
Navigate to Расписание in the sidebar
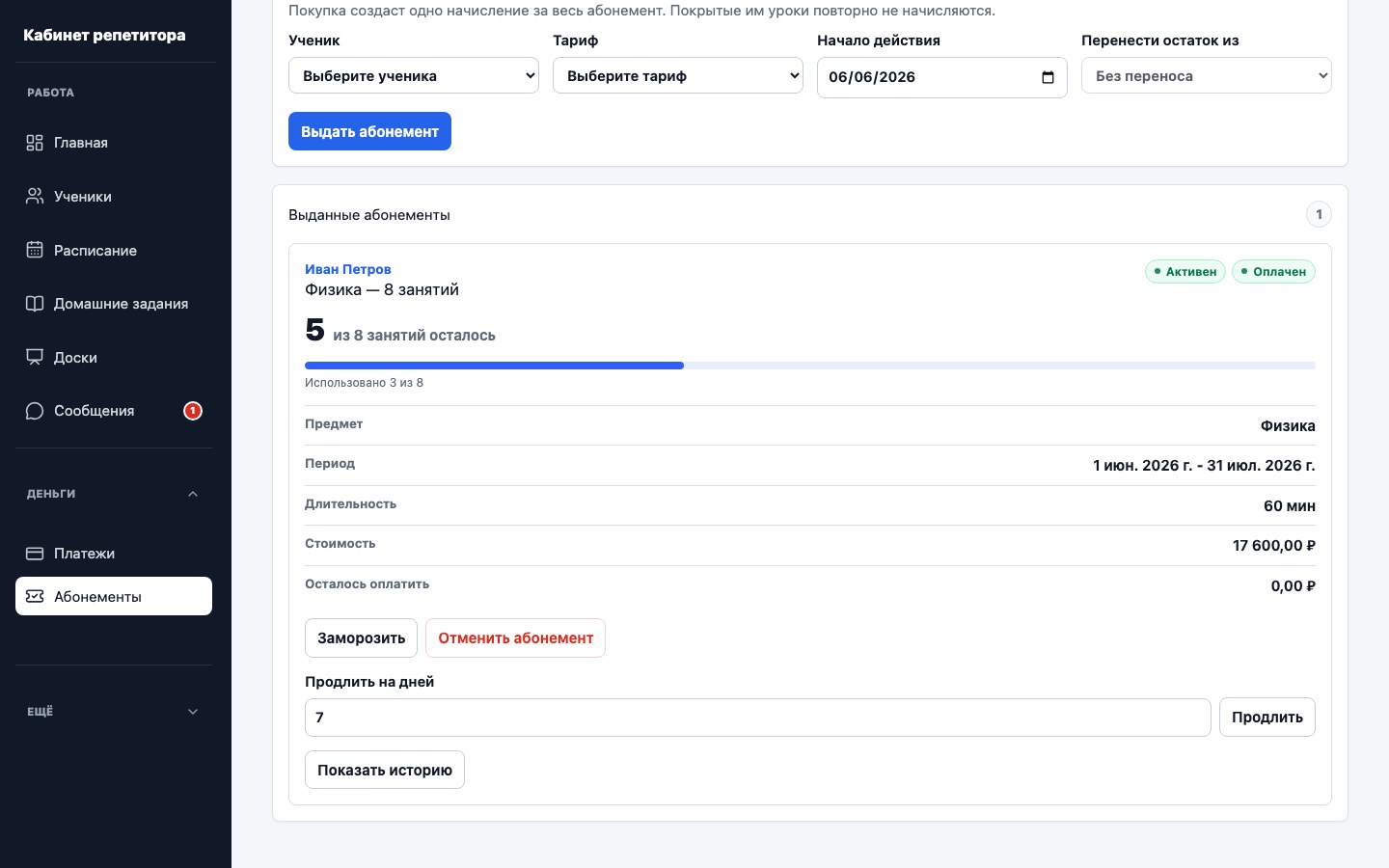[114, 251]
